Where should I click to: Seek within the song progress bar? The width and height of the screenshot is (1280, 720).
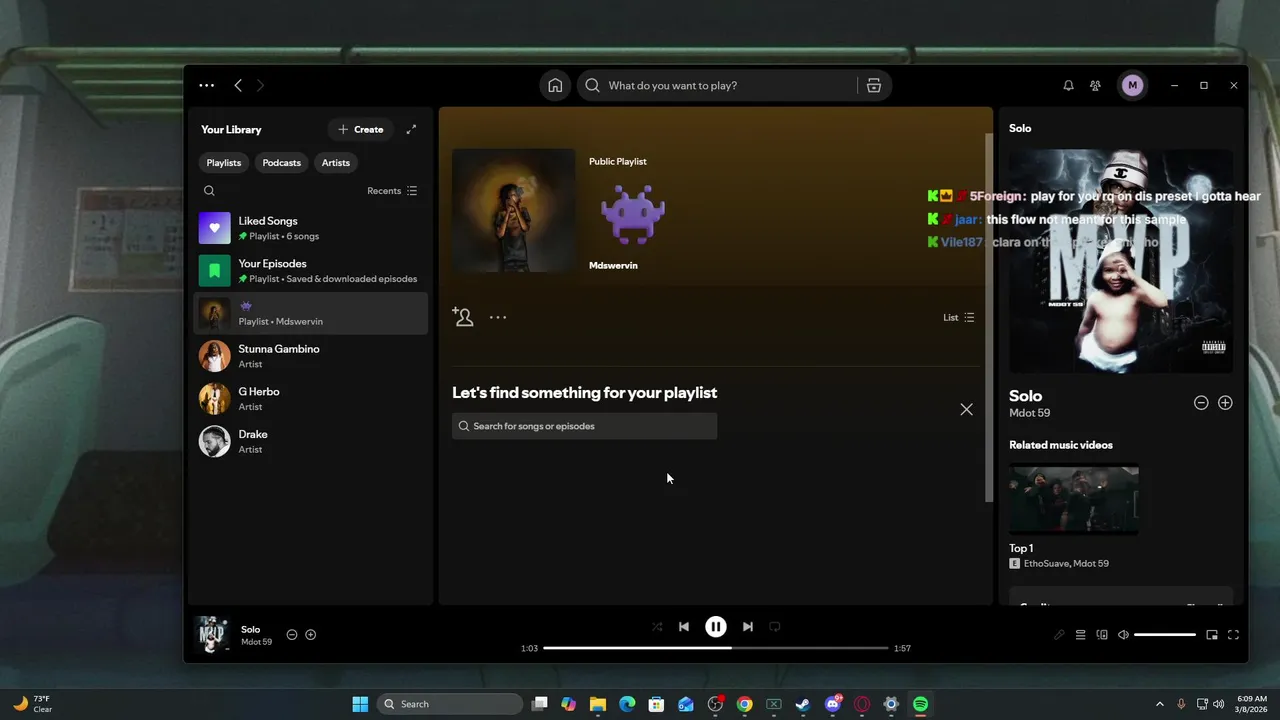click(716, 648)
